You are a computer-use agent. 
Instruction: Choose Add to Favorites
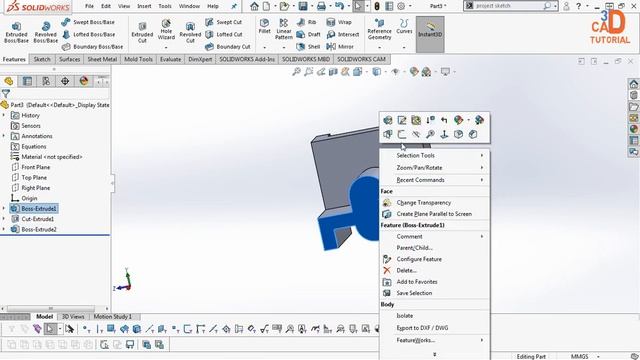tap(434, 282)
